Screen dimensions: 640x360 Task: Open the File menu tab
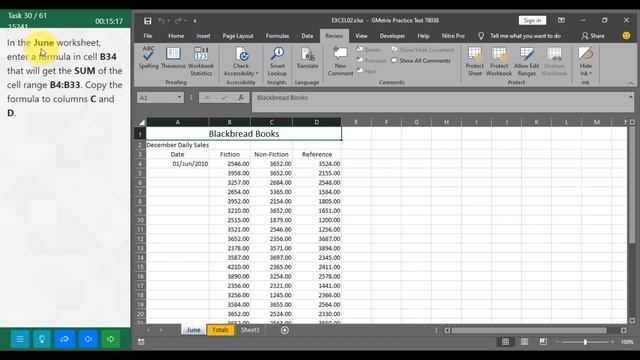click(x=148, y=36)
